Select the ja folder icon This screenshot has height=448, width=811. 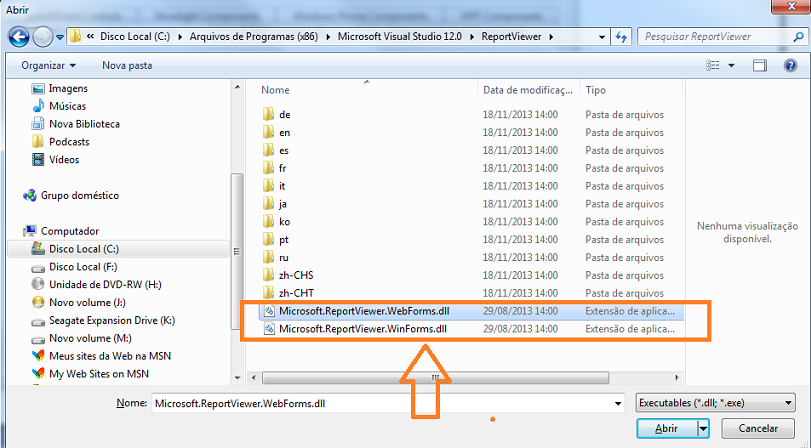pyautogui.click(x=268, y=204)
